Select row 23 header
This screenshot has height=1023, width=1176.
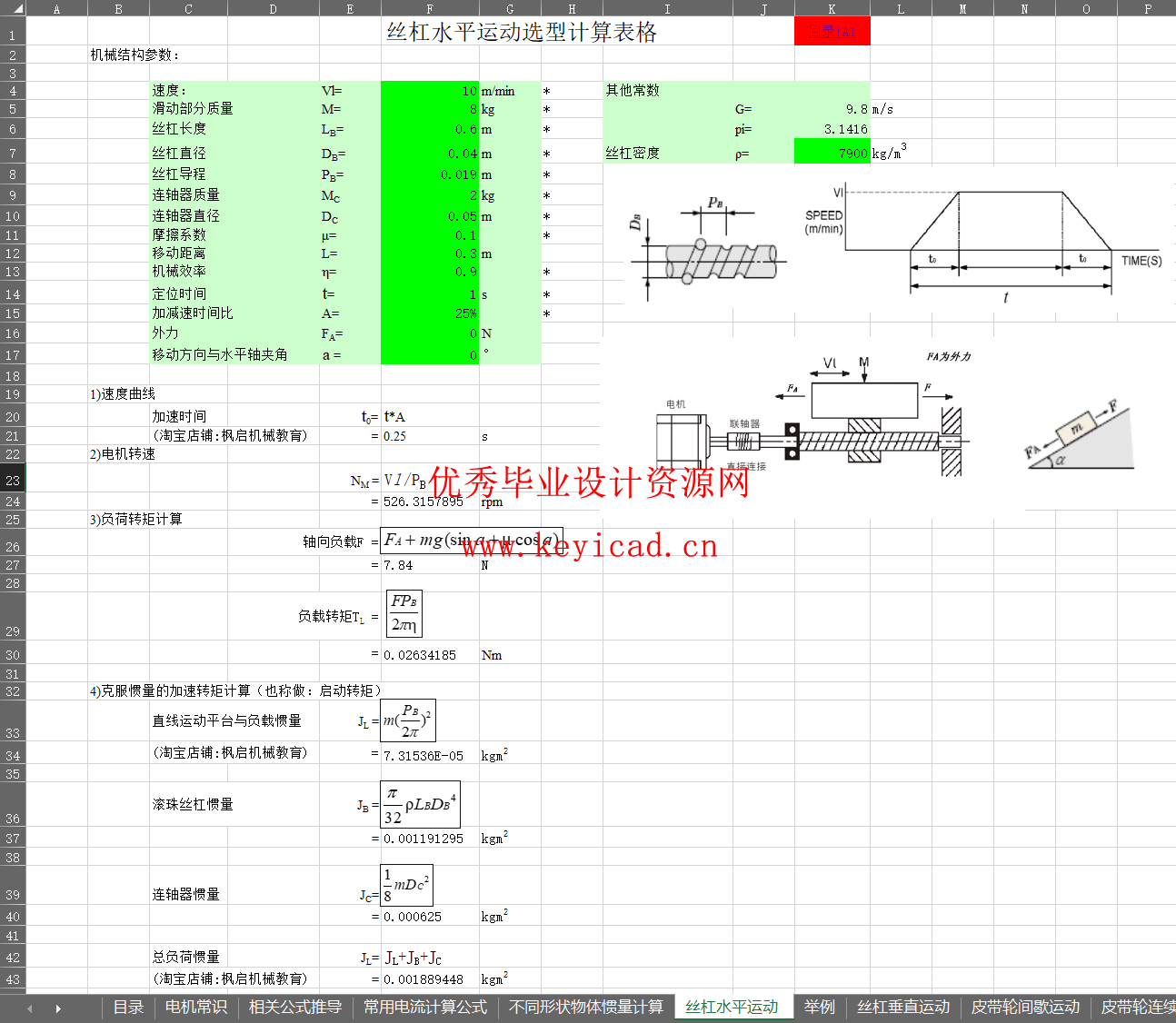tap(13, 479)
